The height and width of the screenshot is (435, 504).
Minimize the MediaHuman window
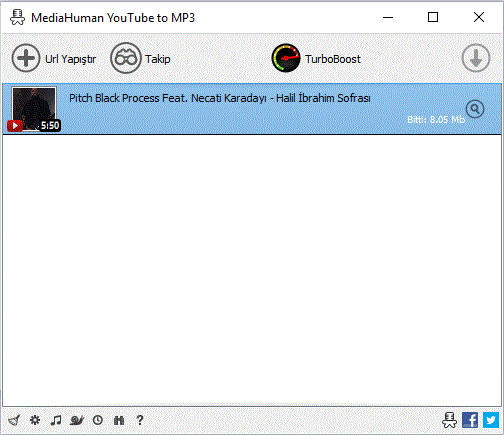388,17
